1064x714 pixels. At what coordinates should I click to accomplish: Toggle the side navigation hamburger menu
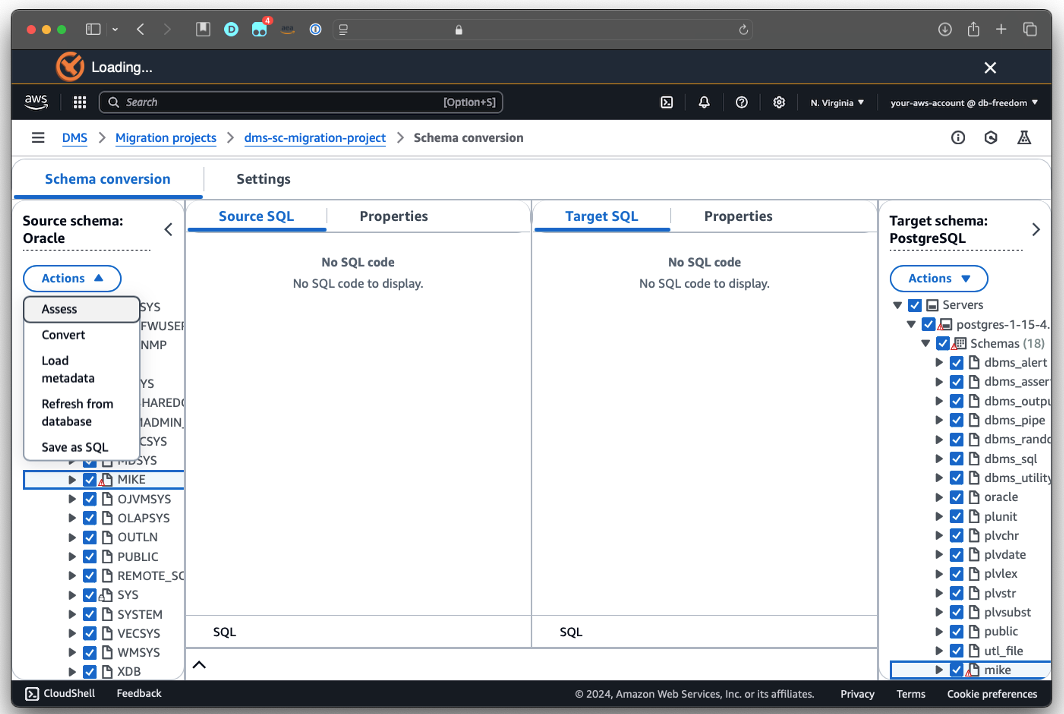tap(38, 138)
